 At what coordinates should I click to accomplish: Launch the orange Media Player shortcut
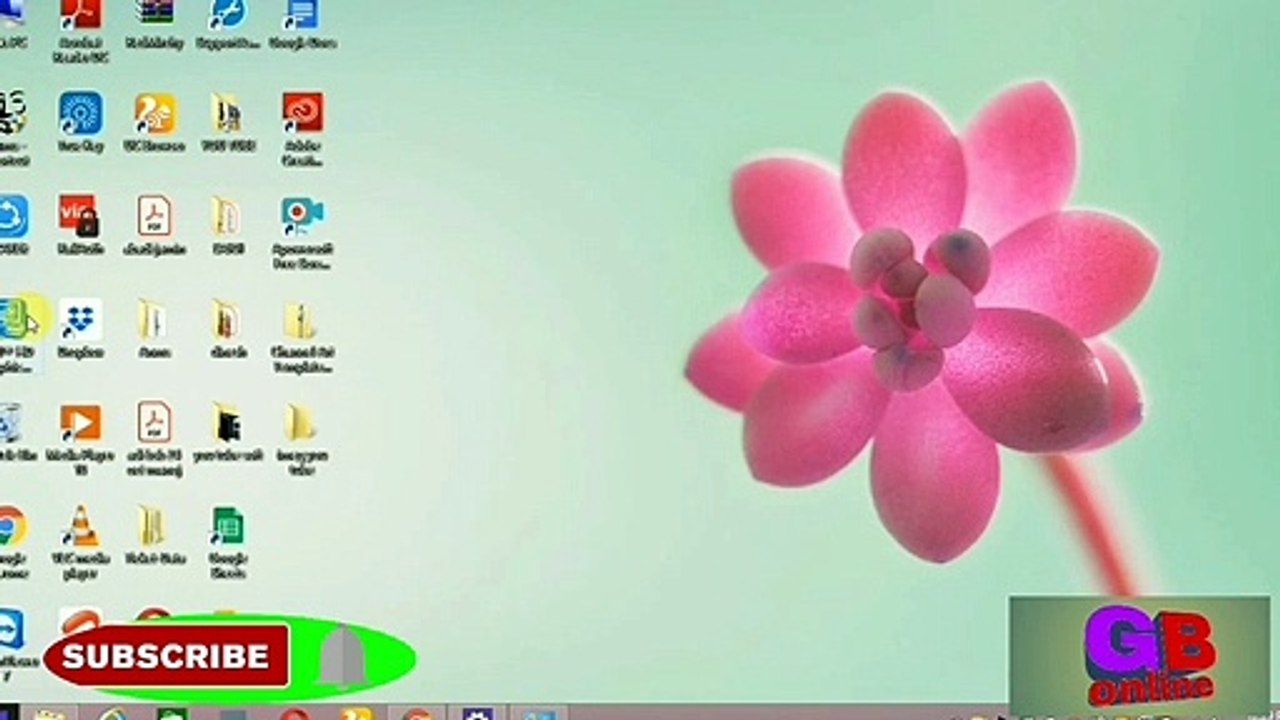tap(80, 423)
